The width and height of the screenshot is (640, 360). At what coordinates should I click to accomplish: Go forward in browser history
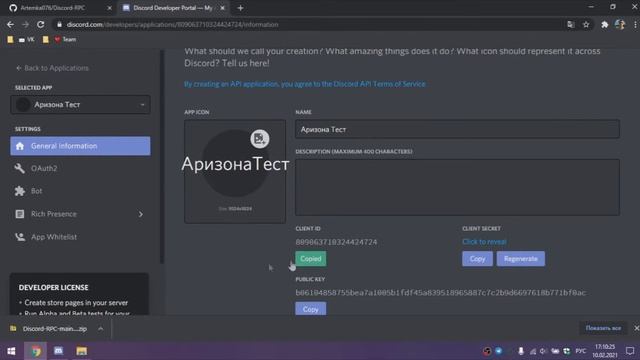(x=25, y=24)
